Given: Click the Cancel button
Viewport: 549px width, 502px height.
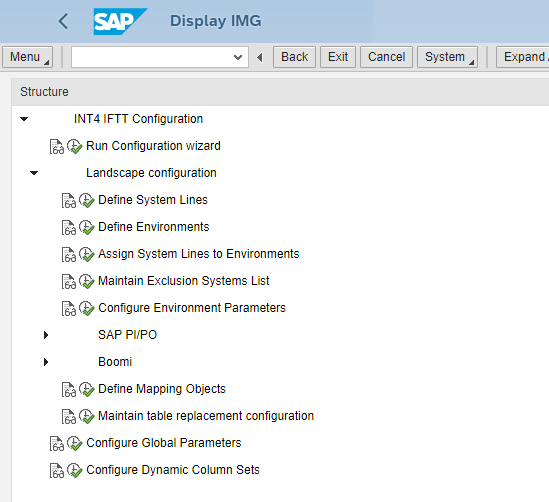Looking at the screenshot, I should (x=387, y=57).
